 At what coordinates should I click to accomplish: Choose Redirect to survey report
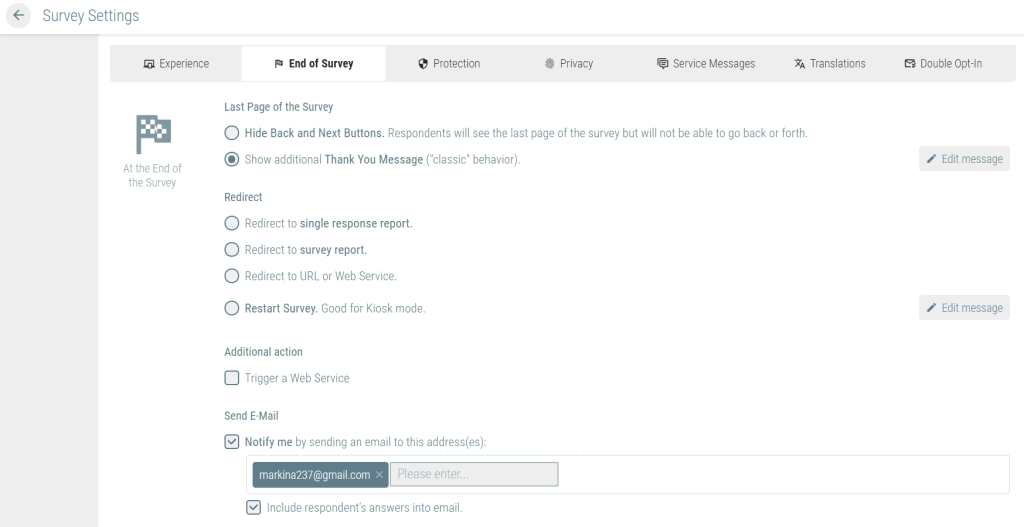coord(232,249)
